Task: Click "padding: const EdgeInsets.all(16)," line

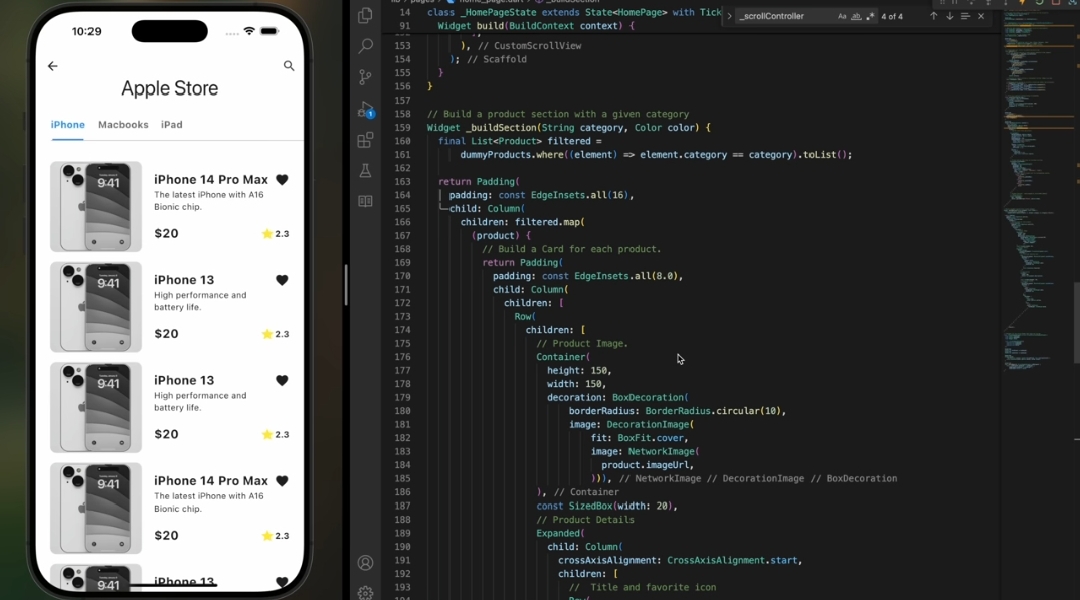Action: click(541, 196)
